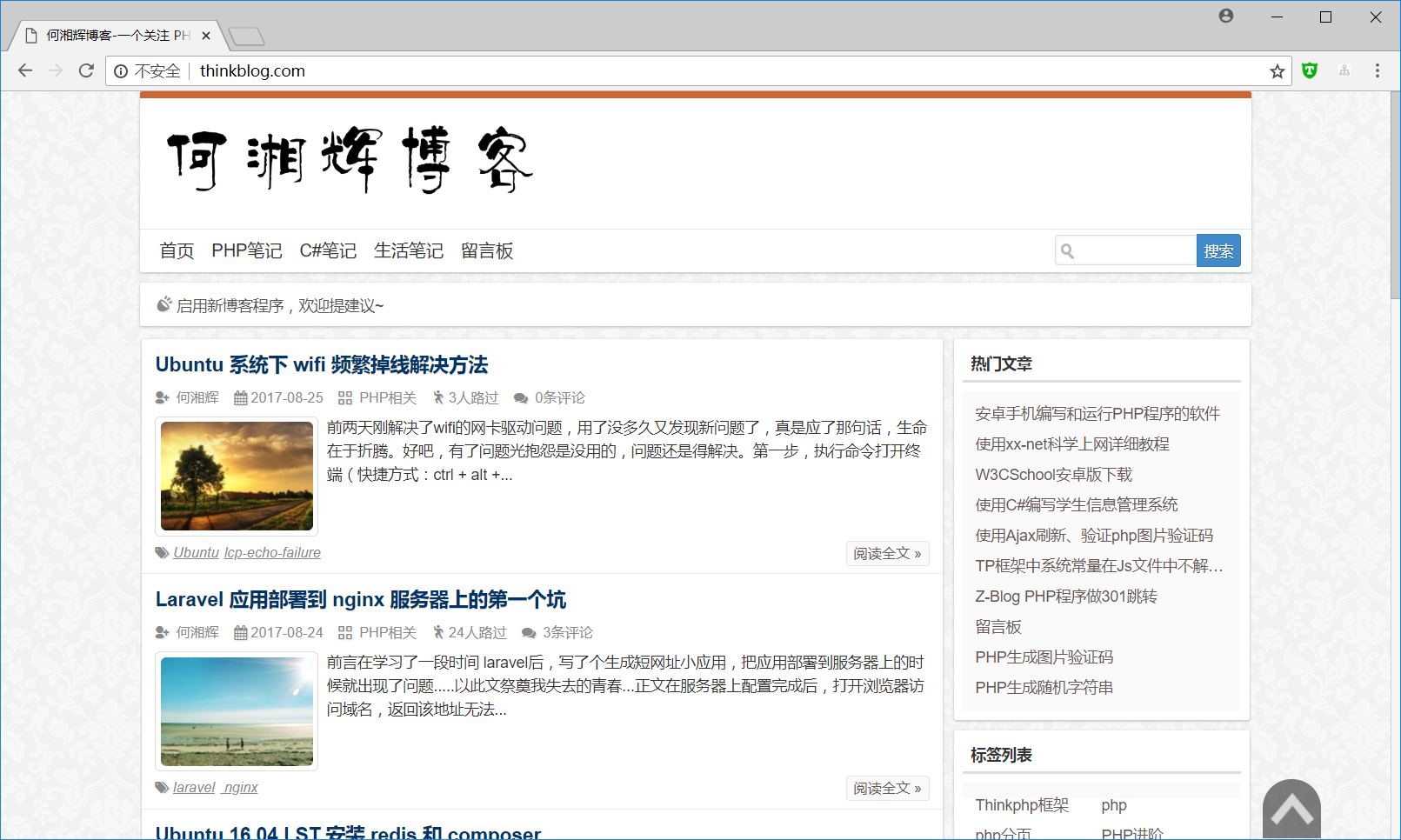The width and height of the screenshot is (1401, 840).
Task: Click the announcement icon before 启用新博客程序
Action: 163,304
